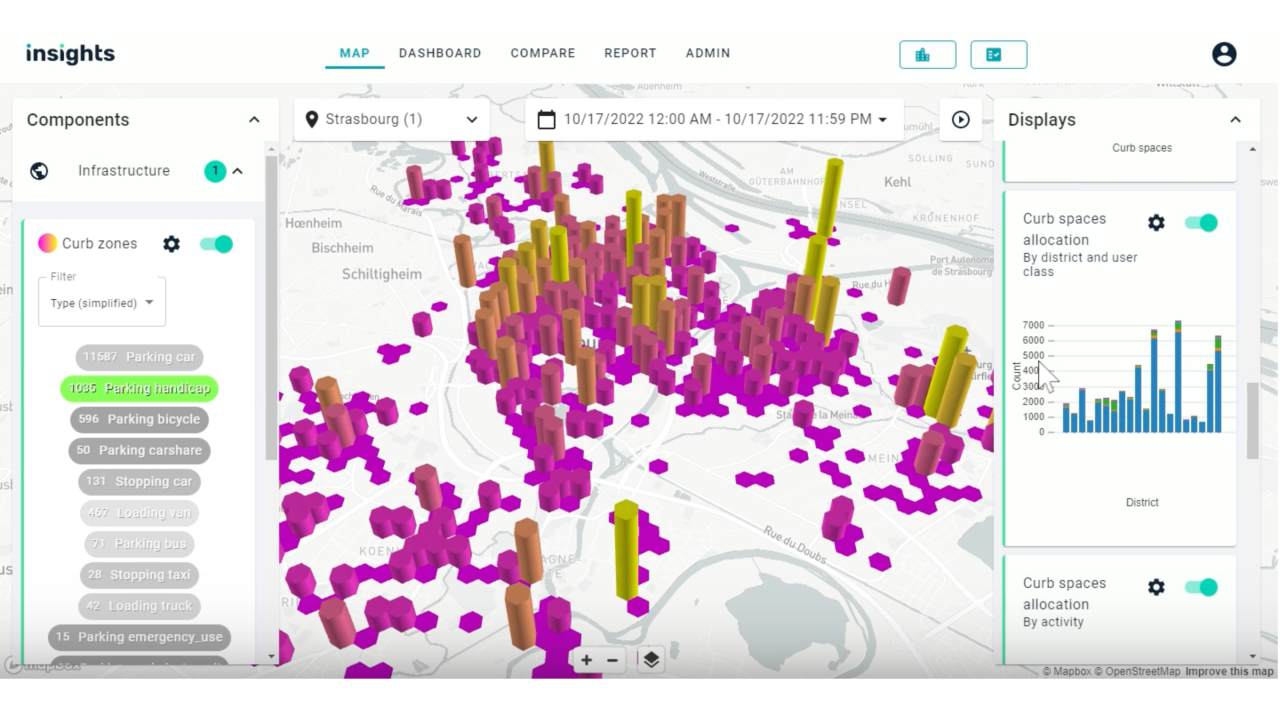
Task: Select the Loading van filter chip
Action: tap(140, 513)
